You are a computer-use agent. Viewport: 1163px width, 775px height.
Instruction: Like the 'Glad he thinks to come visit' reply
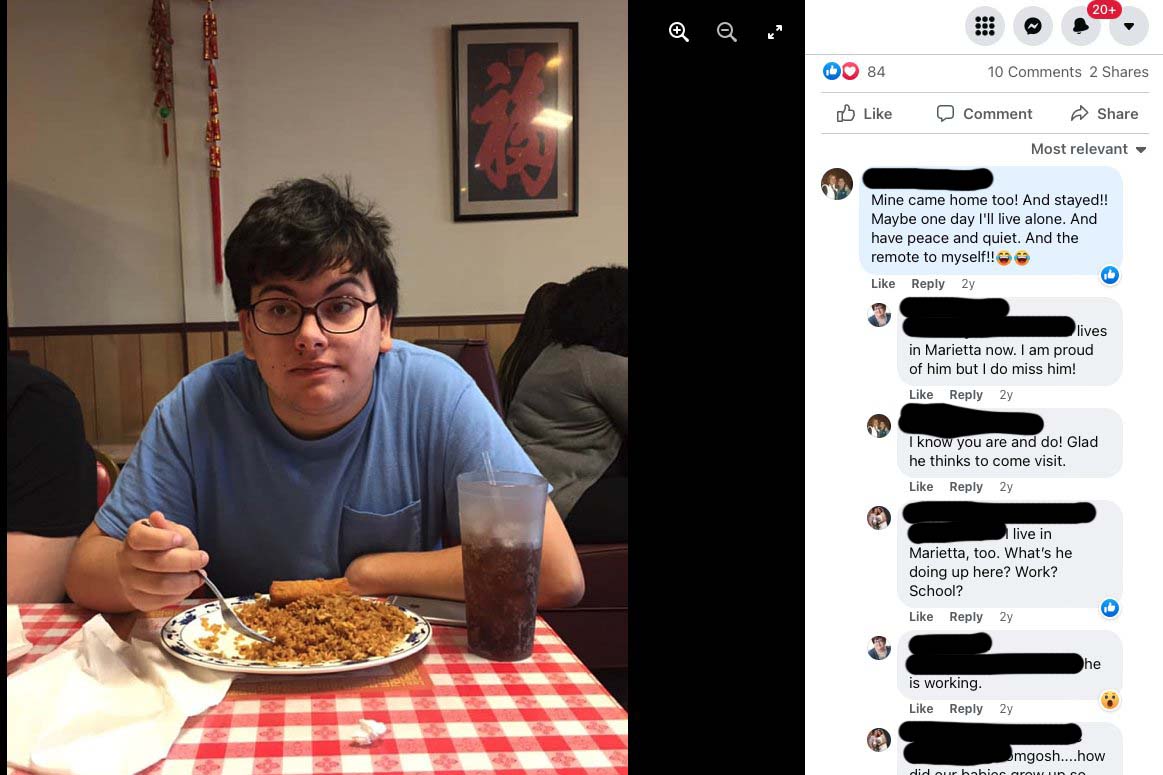921,487
